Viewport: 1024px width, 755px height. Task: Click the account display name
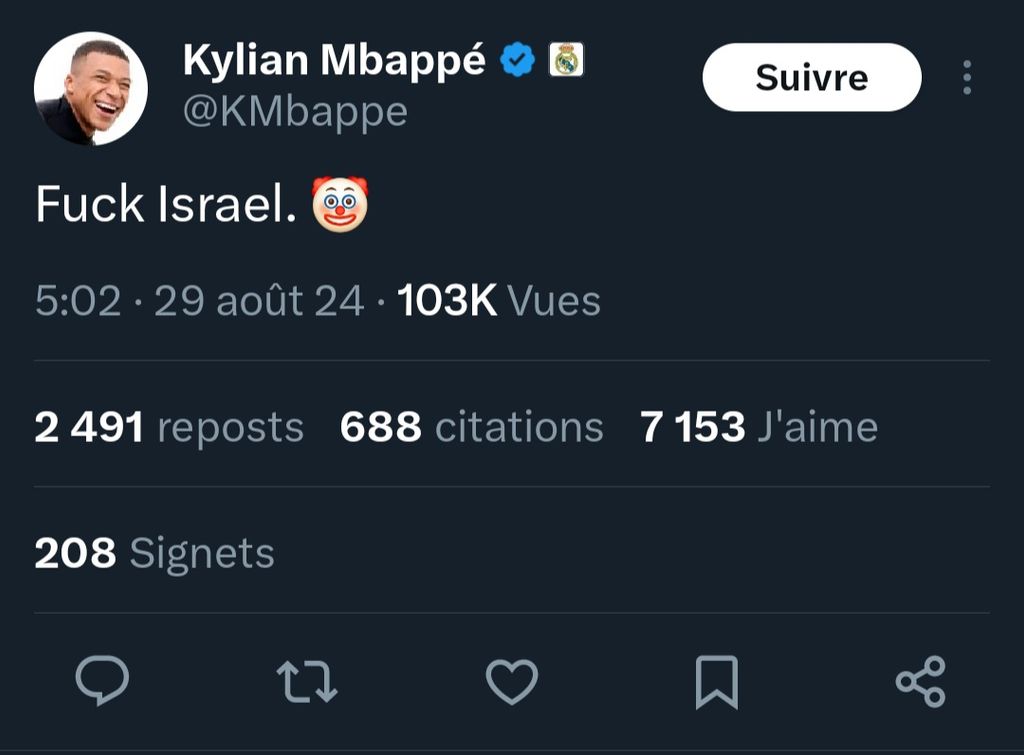pos(334,62)
